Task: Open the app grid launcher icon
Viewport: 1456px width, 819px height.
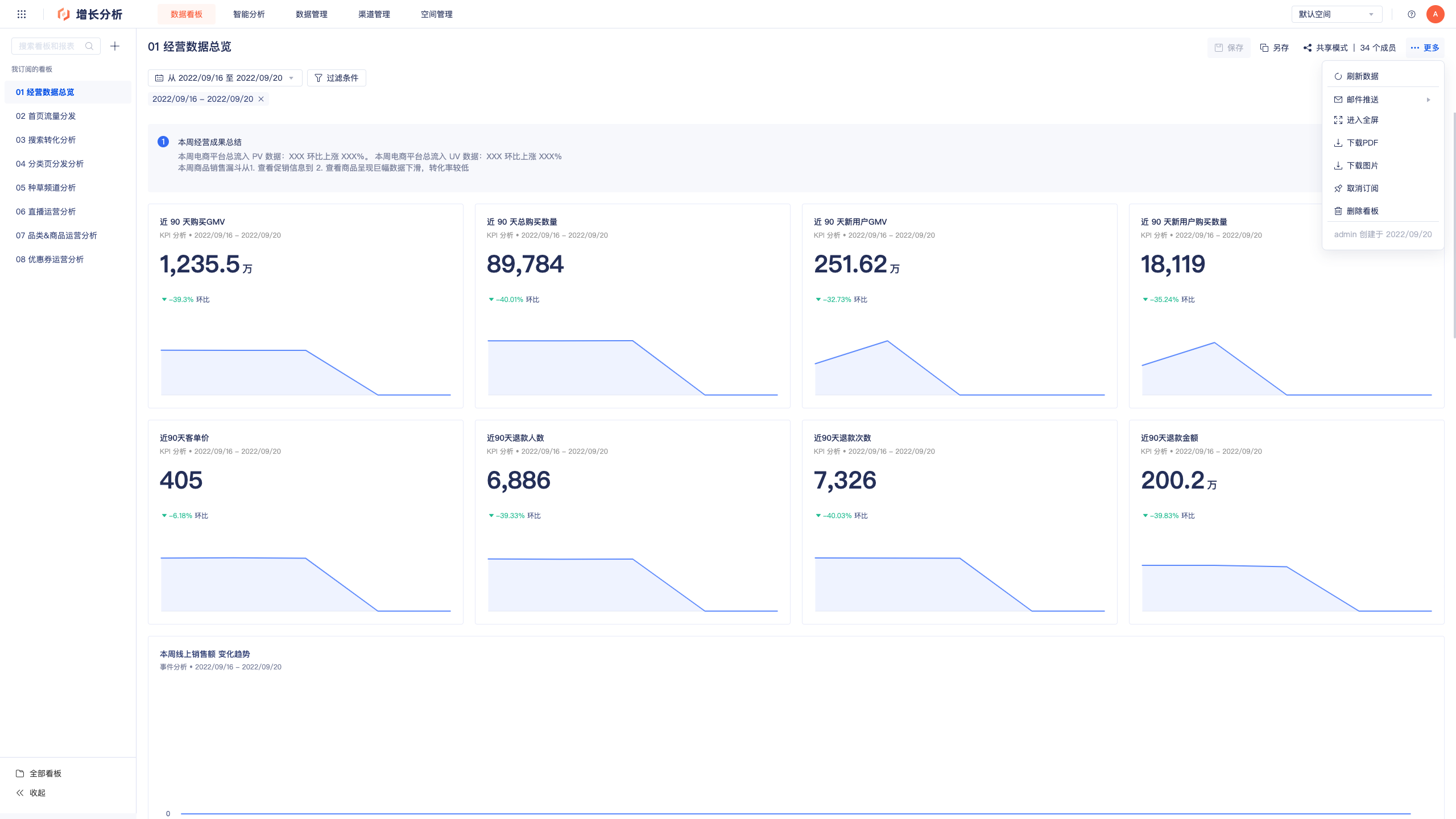Action: (22, 14)
